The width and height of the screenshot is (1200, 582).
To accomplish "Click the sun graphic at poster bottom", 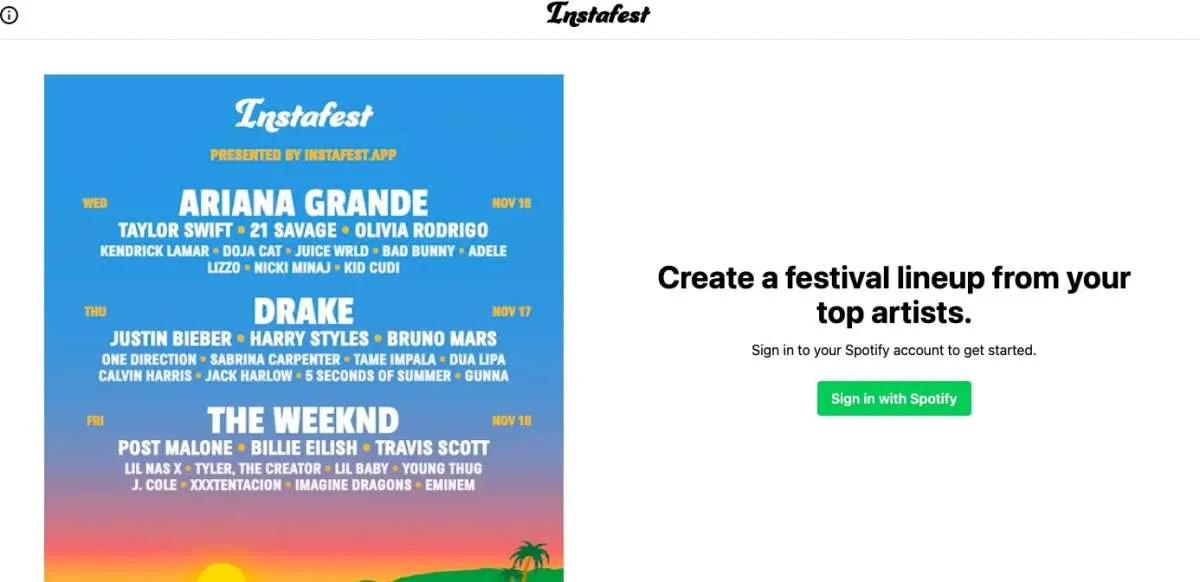I will tap(221, 573).
